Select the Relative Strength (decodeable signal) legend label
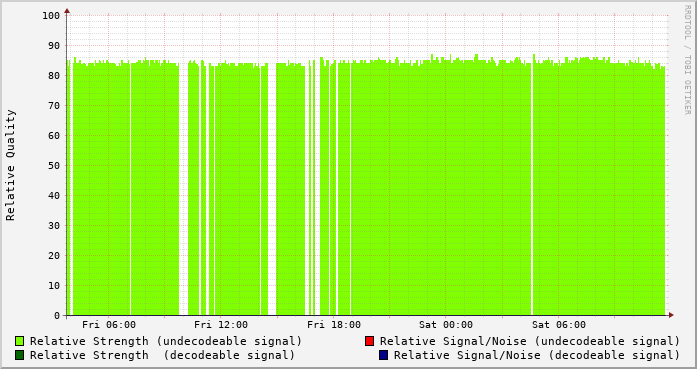 click(x=162, y=355)
